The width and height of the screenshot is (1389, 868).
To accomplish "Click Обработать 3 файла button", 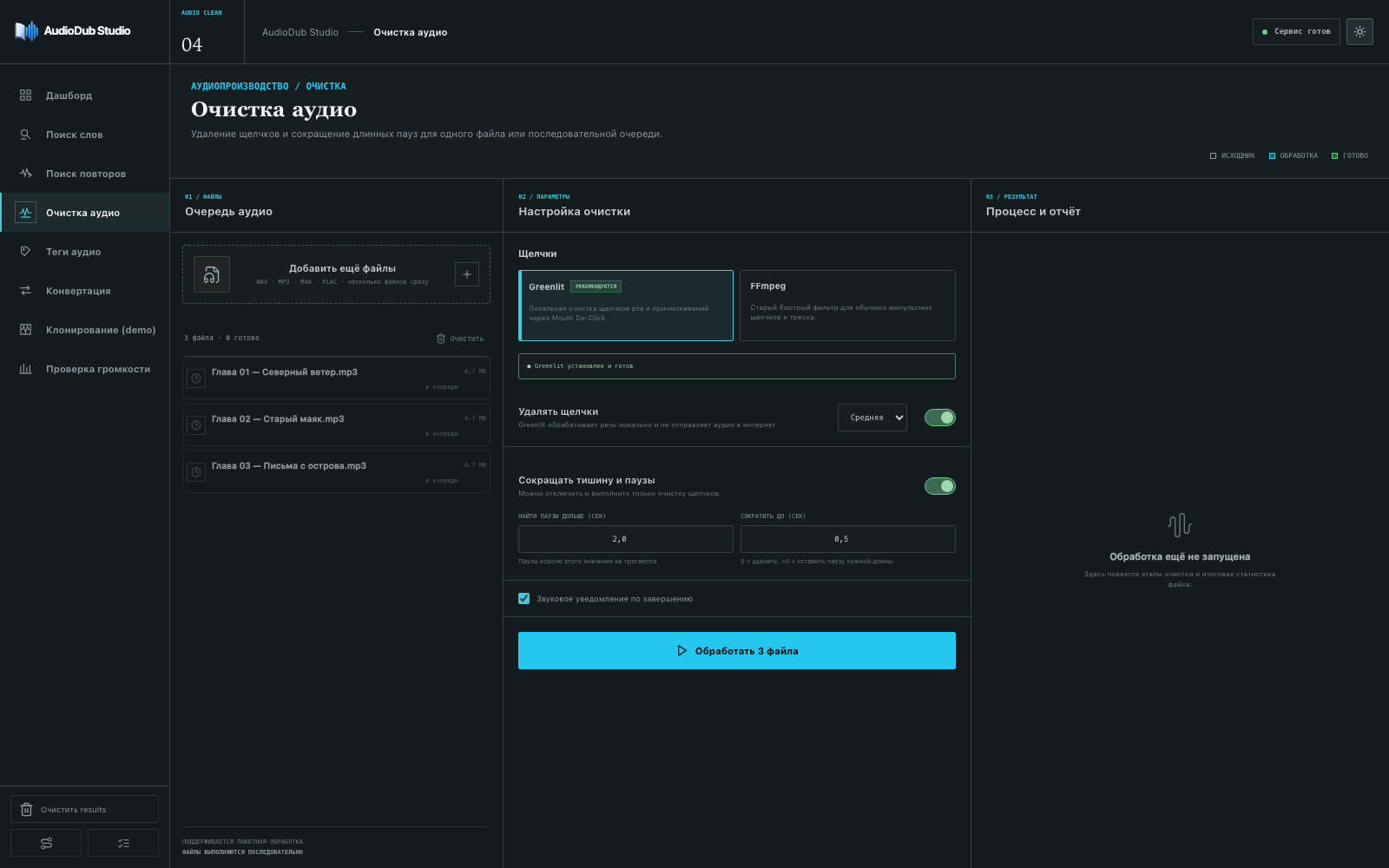I will (x=737, y=650).
